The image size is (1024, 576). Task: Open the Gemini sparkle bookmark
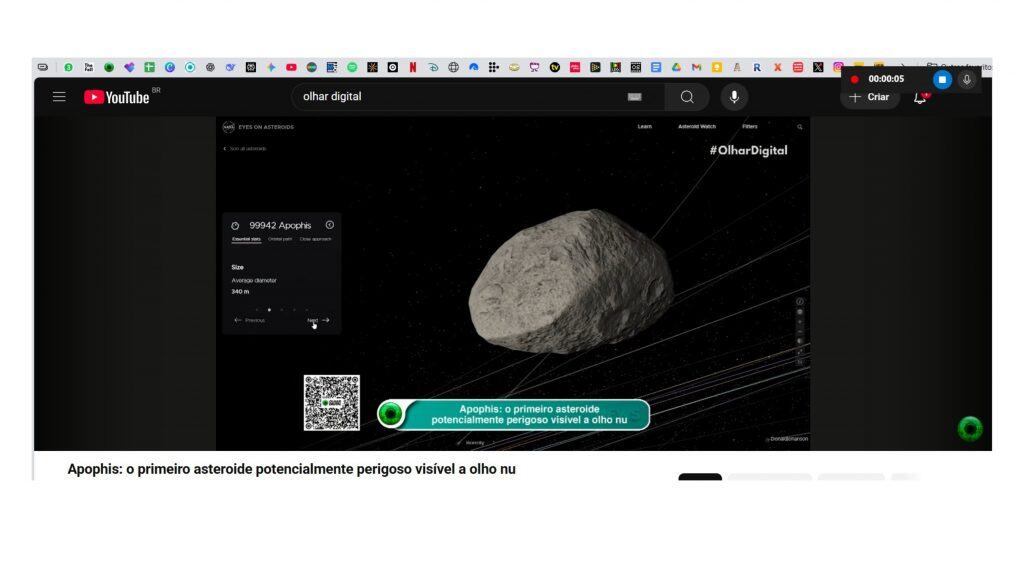coord(271,67)
